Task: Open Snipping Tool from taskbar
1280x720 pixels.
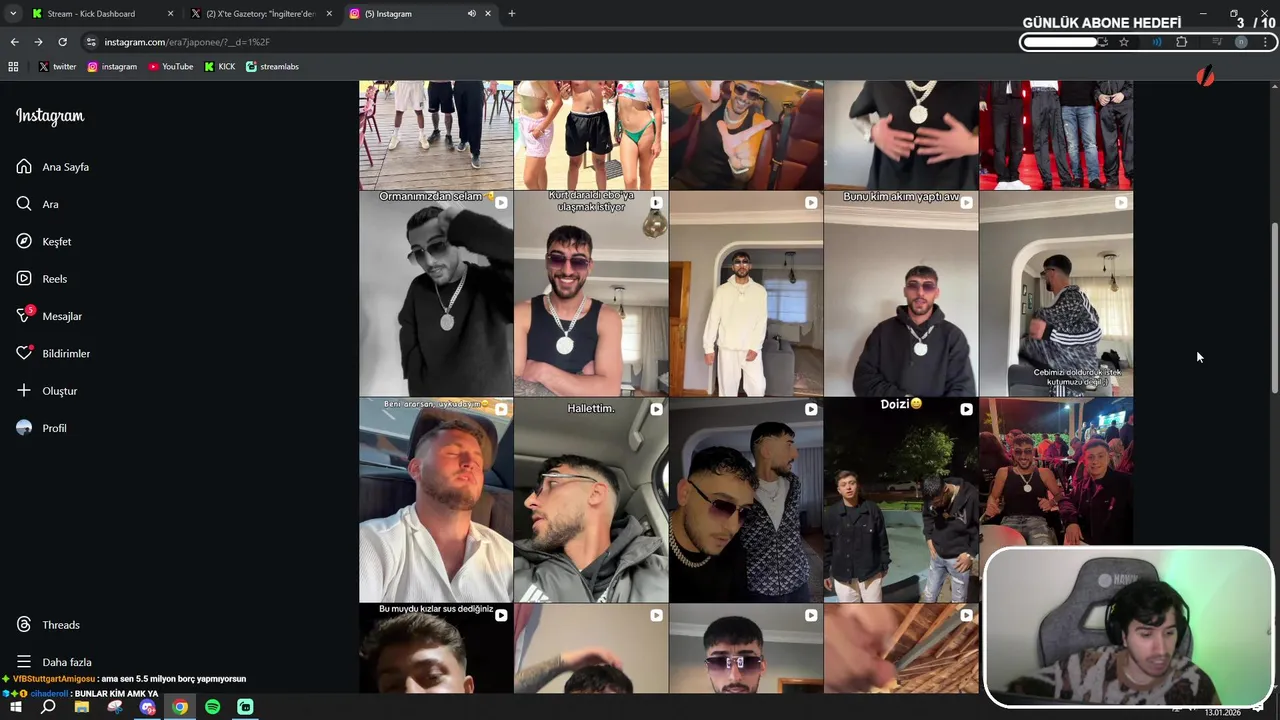Action: [115, 707]
